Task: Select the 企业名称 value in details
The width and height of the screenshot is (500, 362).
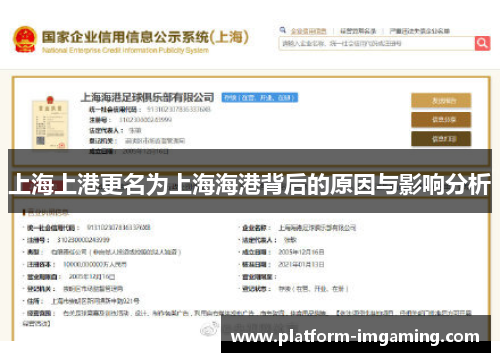Action: (317, 228)
